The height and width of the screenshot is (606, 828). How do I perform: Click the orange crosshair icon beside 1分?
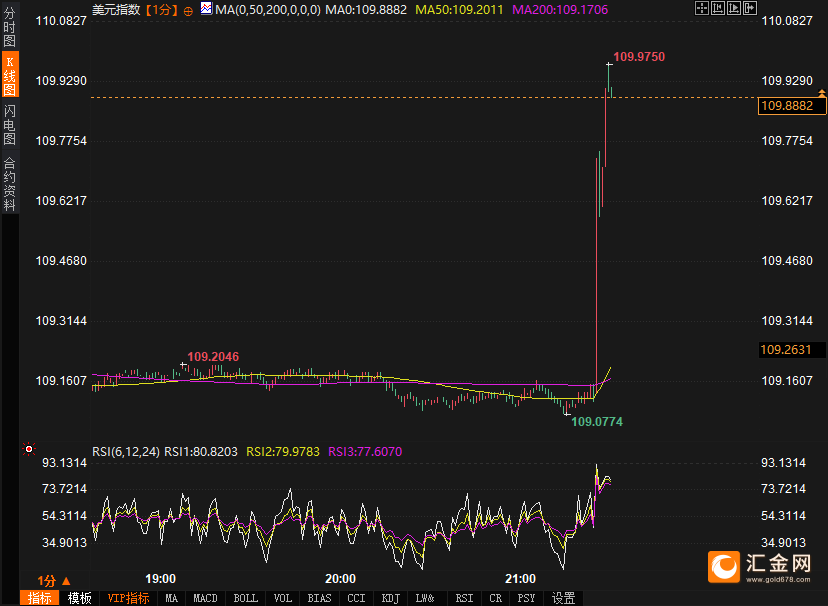click(x=188, y=10)
